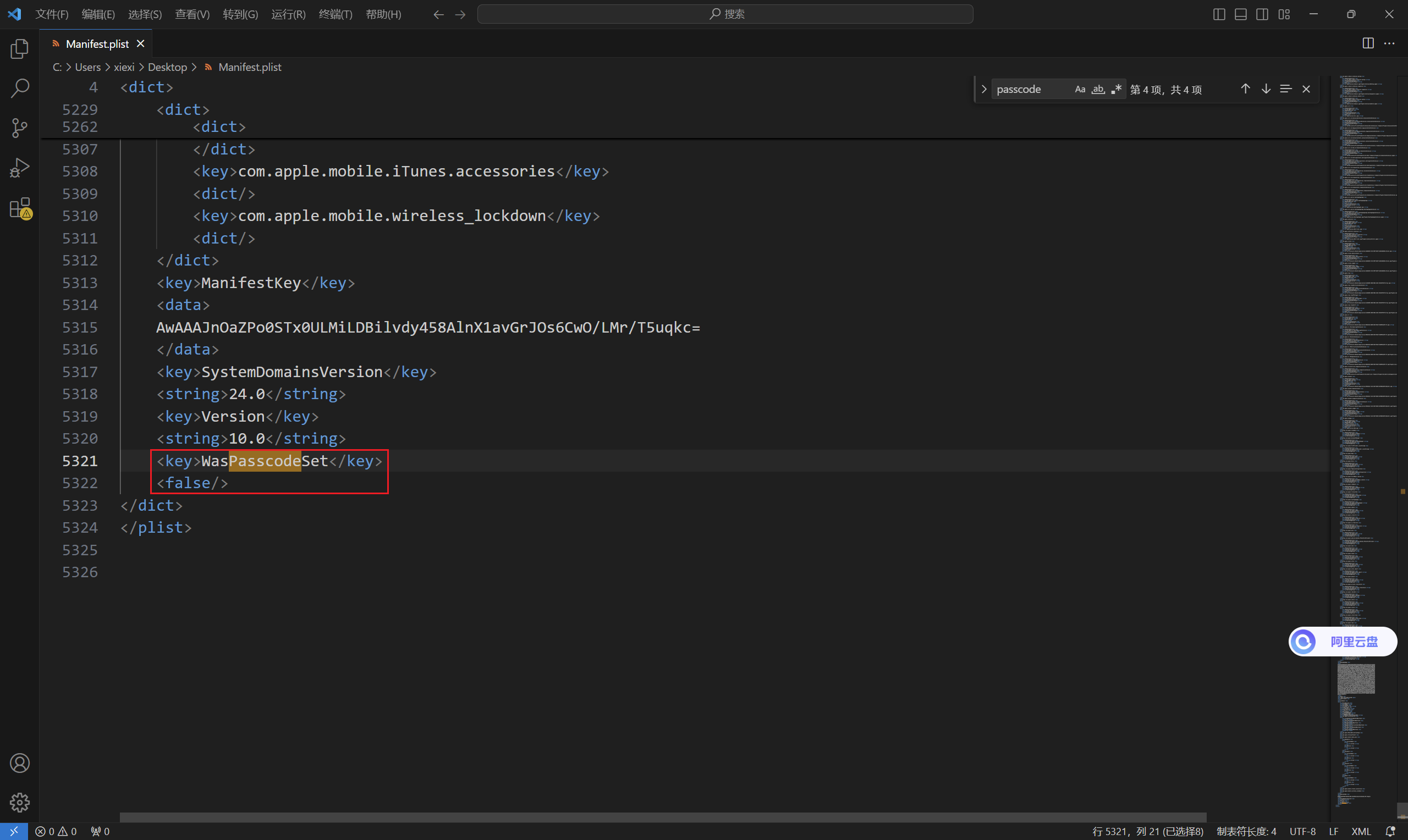Open the Accounts menu icon
This screenshot has height=840, width=1408.
(x=20, y=763)
